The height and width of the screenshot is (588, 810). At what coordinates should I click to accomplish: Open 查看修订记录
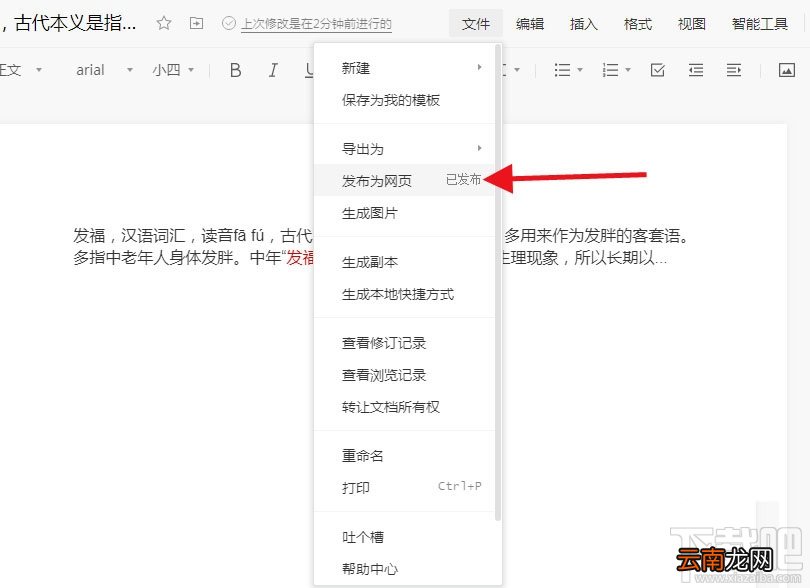coord(404,343)
